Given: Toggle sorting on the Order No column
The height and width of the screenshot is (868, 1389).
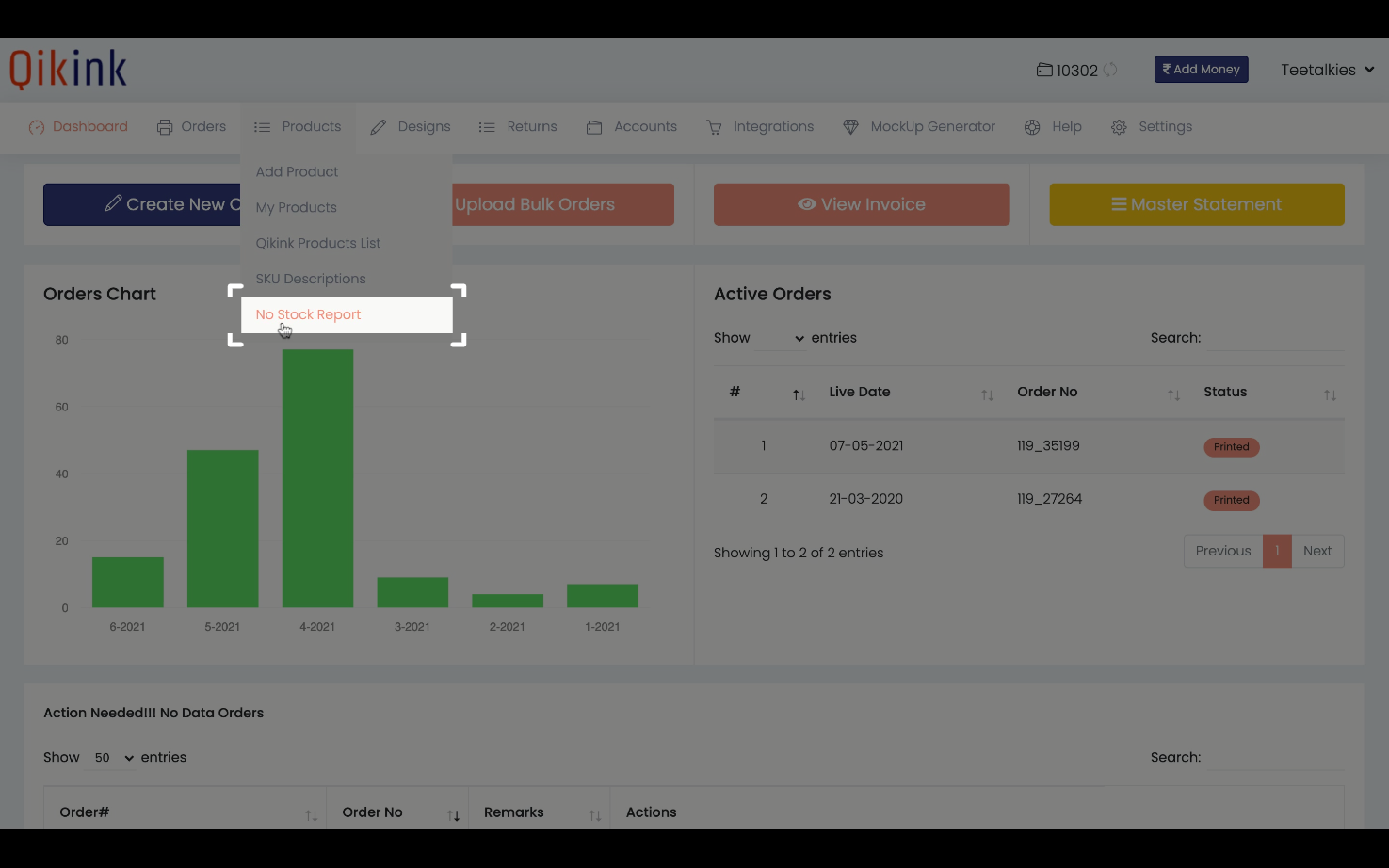Looking at the screenshot, I should 1173,394.
